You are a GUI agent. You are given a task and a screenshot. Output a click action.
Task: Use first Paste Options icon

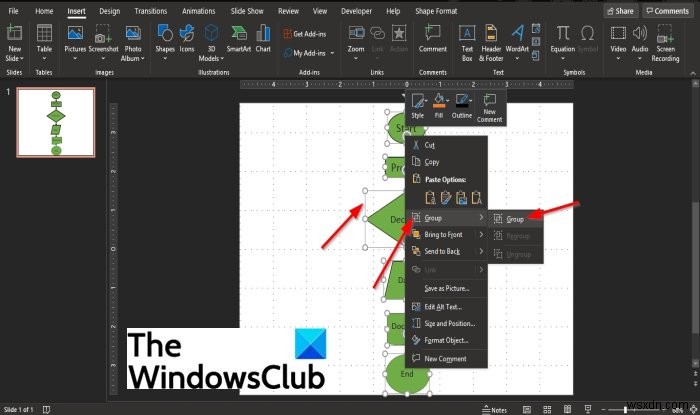coord(430,197)
